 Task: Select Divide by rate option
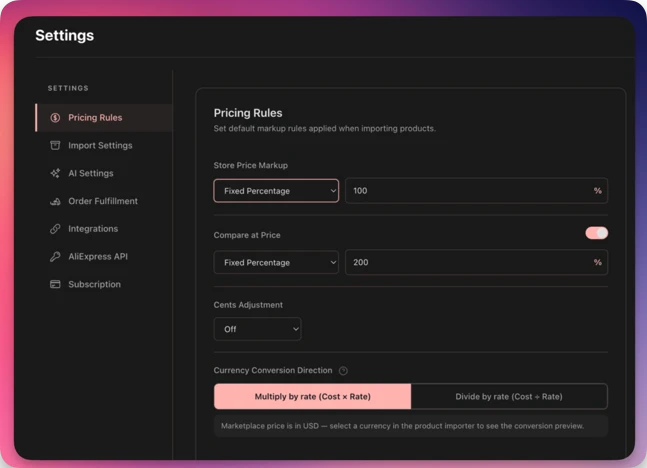point(509,397)
